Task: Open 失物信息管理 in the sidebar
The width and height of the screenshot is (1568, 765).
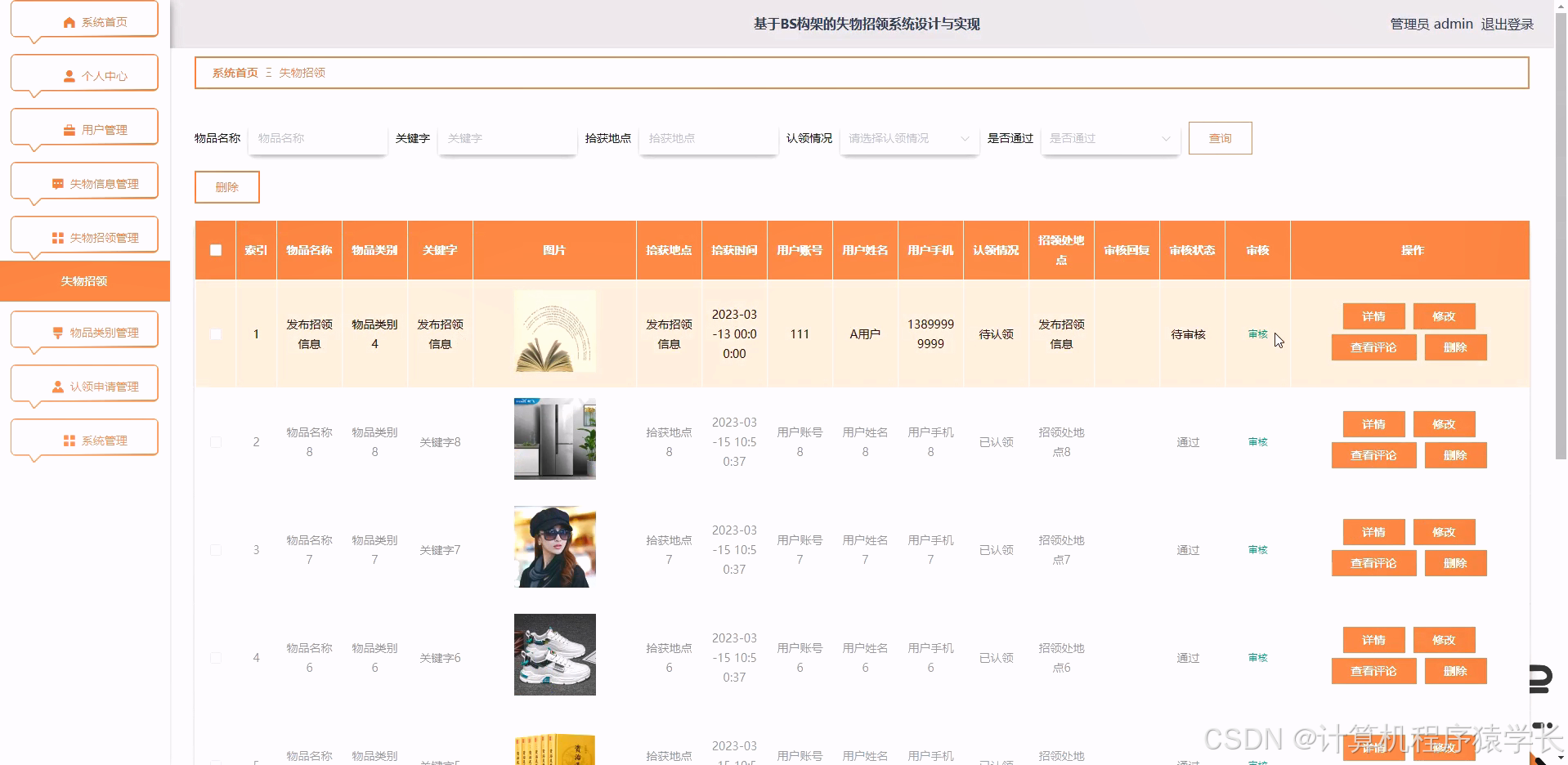Action: click(x=84, y=182)
